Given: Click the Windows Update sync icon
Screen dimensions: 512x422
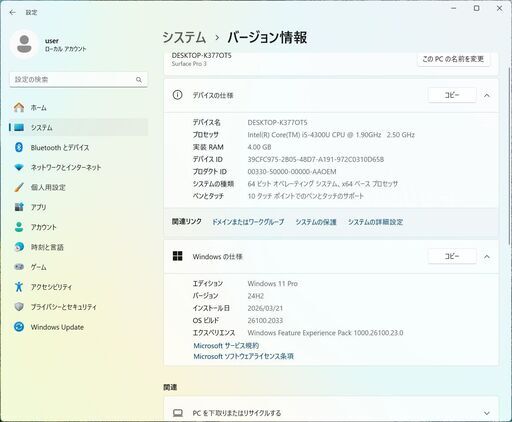Looking at the screenshot, I should point(19,327).
